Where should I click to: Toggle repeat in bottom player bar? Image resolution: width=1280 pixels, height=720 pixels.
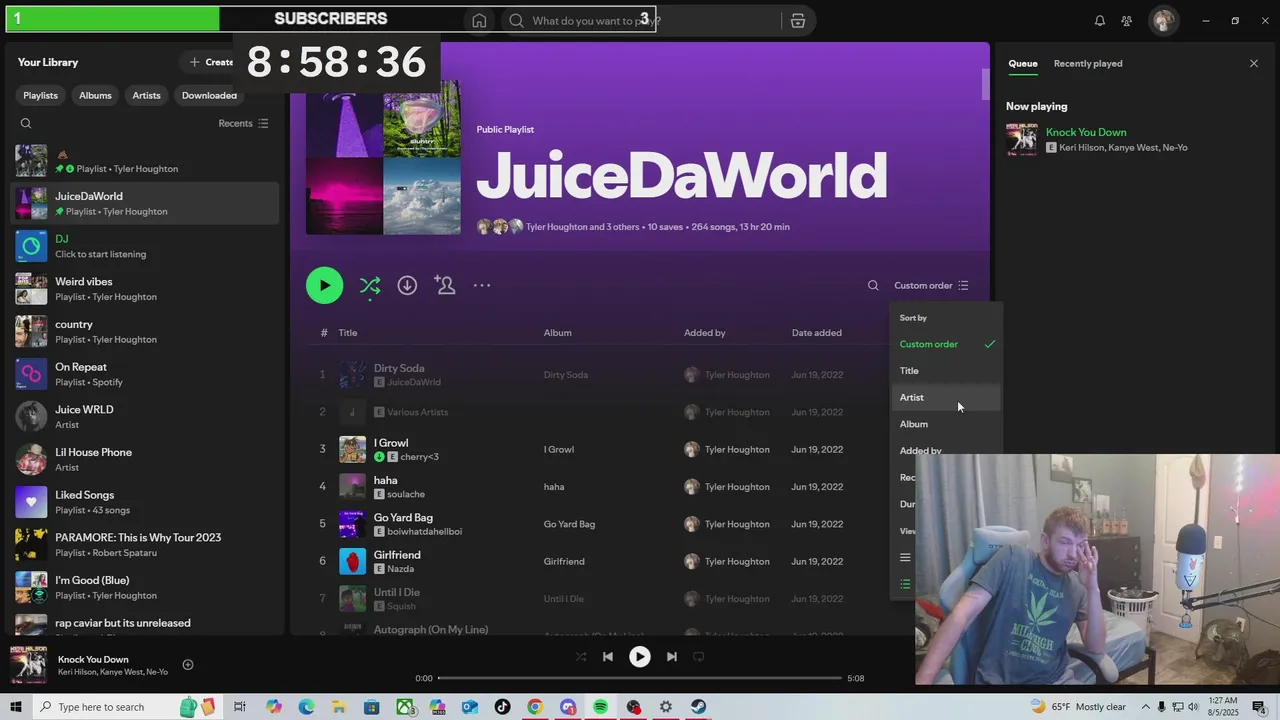pyautogui.click(x=699, y=657)
